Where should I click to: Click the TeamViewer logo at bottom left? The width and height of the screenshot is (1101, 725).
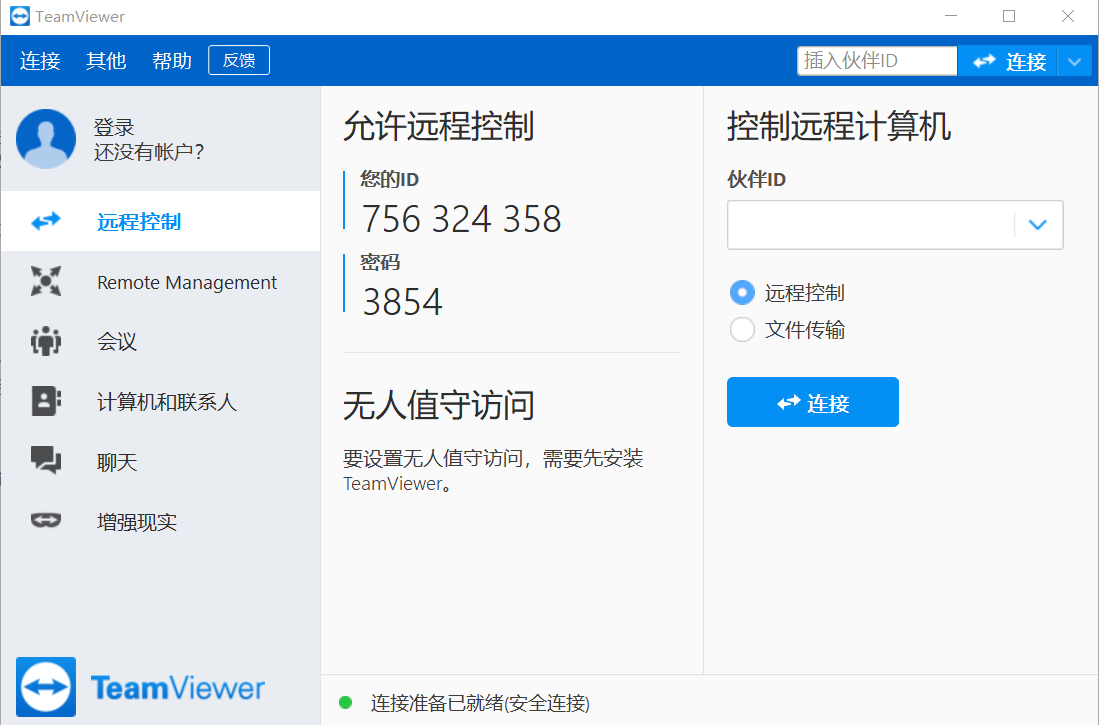(140, 687)
